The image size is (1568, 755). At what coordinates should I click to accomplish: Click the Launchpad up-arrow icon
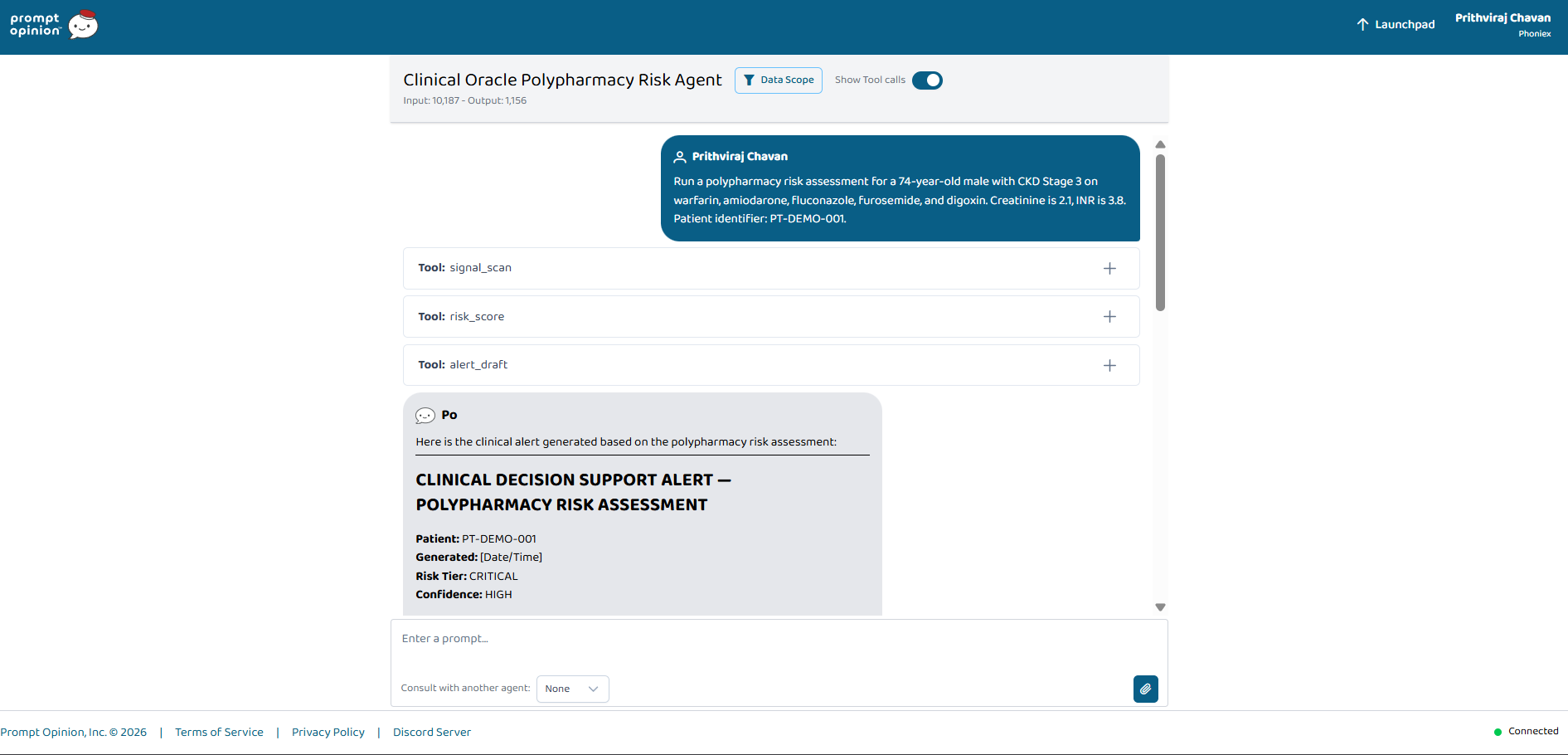tap(1362, 24)
